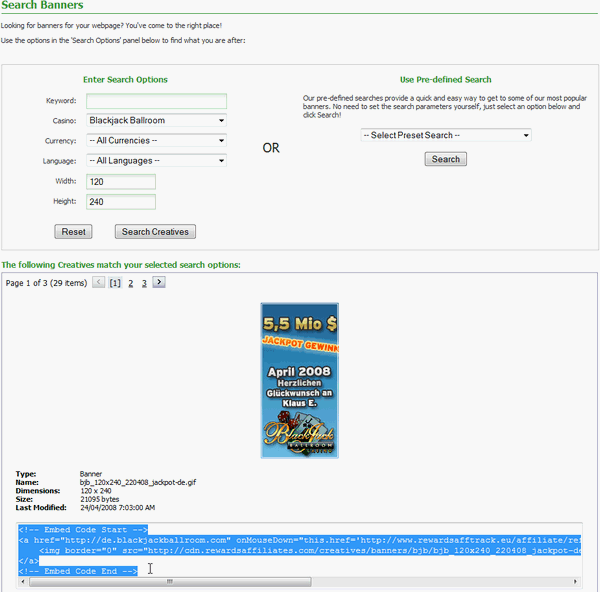Open the All Currencies dropdown
Screen dimensions: 600x592
pos(156,140)
